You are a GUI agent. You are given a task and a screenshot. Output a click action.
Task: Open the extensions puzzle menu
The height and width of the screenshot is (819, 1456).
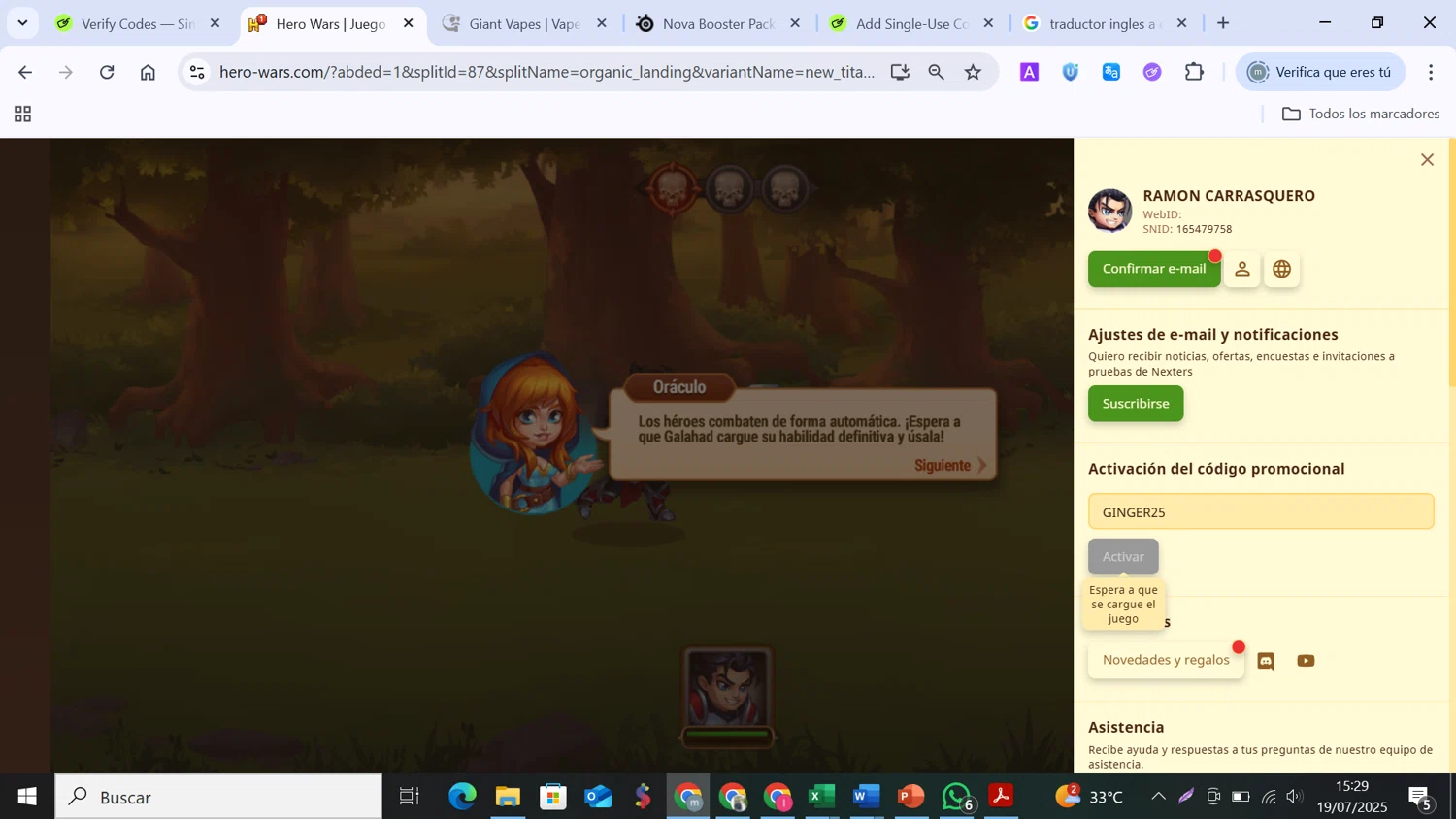1194,72
